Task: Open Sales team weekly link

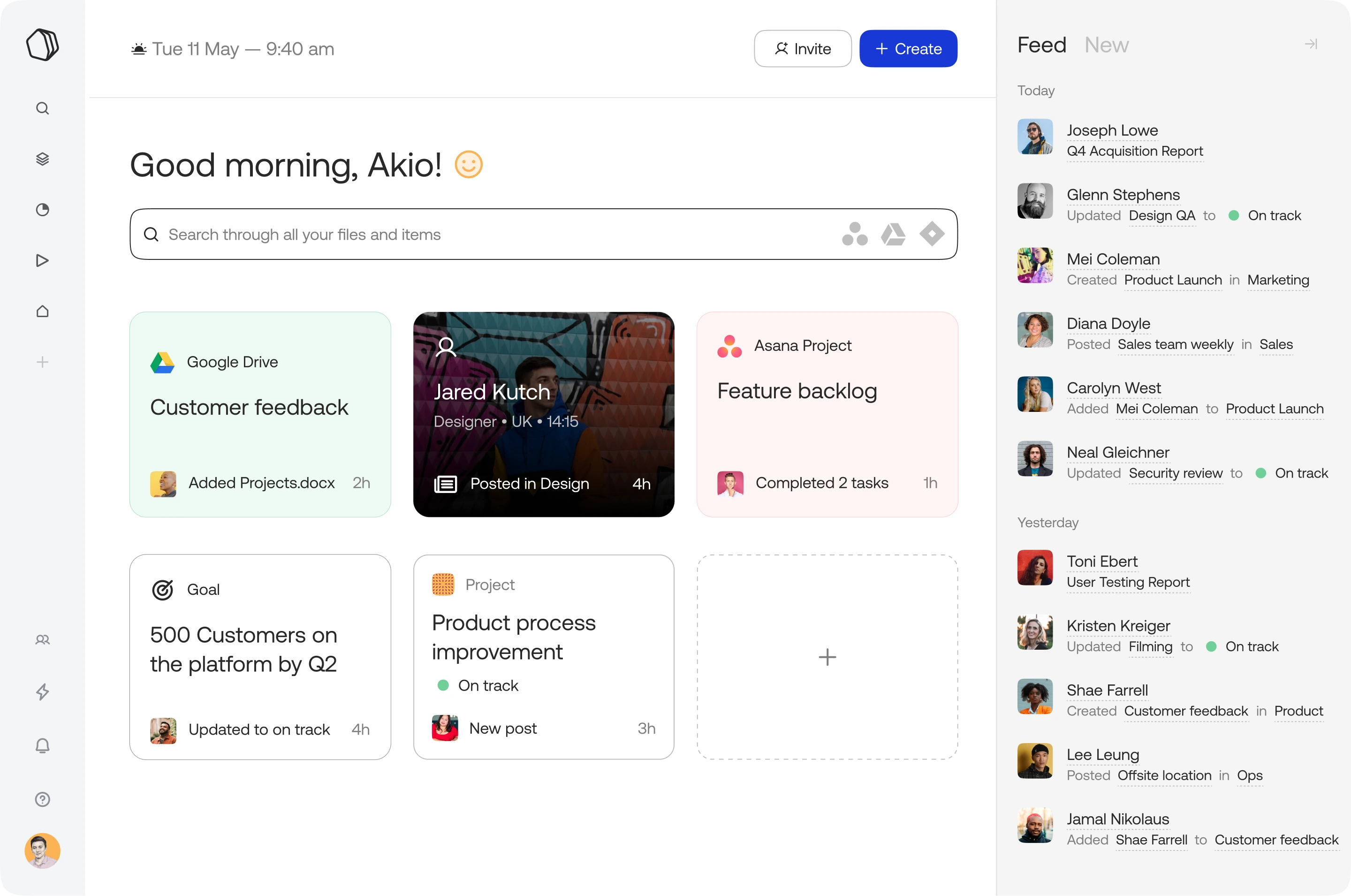Action: (1176, 345)
